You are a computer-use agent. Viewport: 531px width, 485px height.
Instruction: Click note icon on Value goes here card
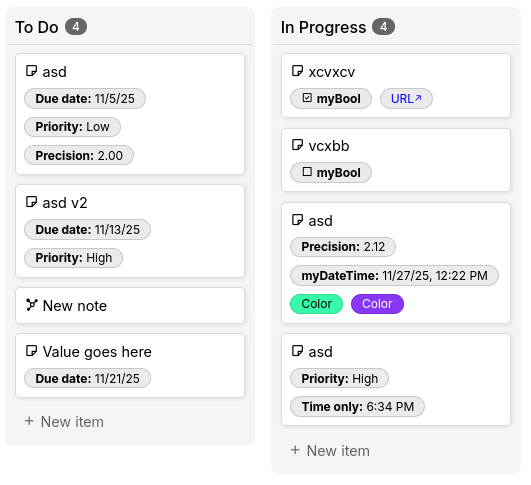(31, 351)
